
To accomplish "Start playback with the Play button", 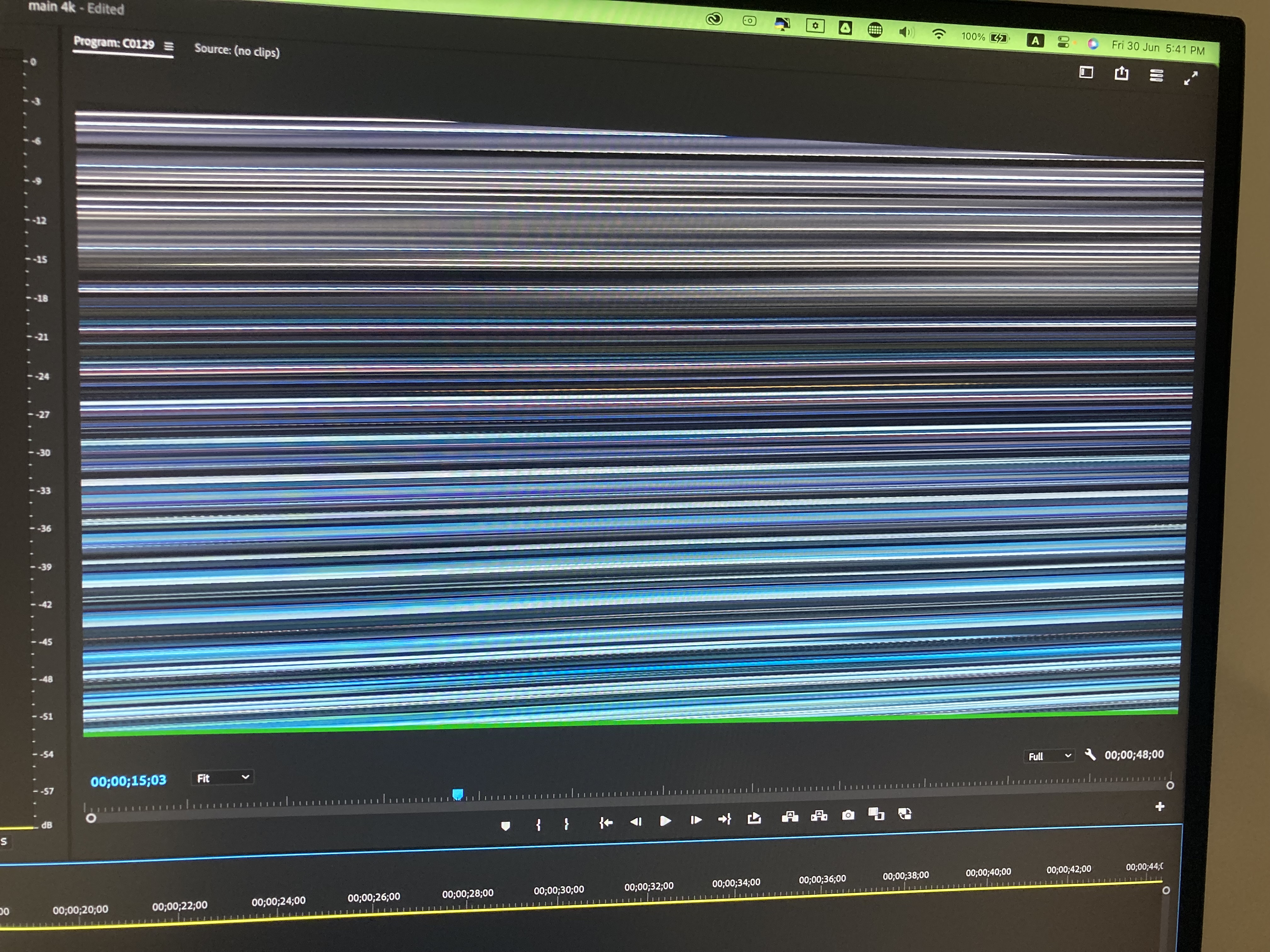I will (666, 821).
